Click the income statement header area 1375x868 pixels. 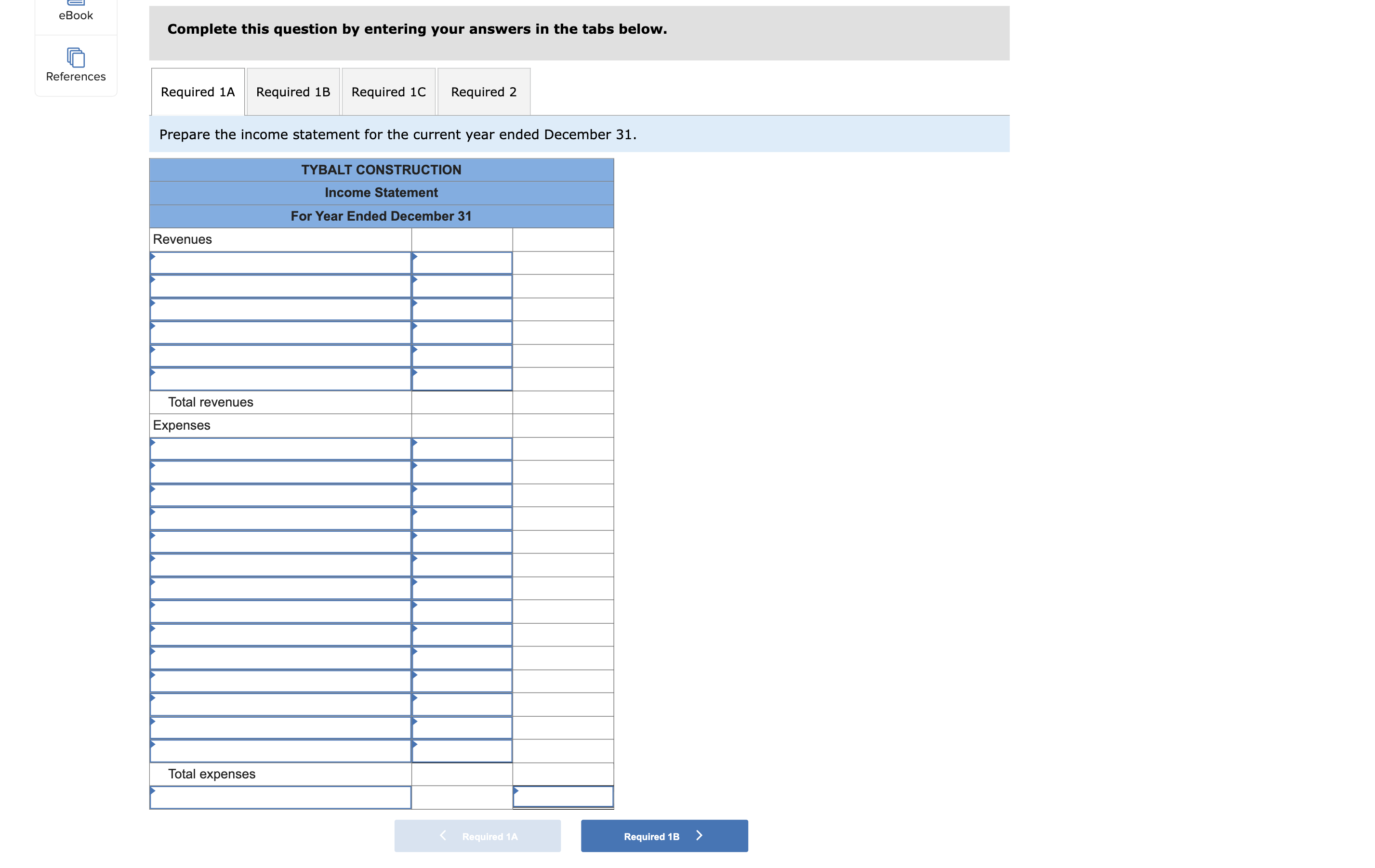383,192
